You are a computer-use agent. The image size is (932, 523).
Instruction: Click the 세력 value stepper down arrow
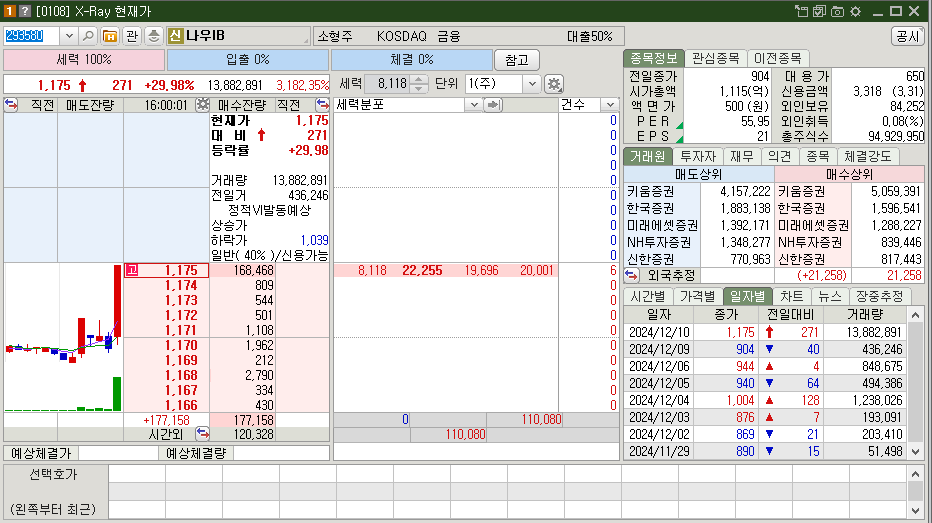point(418,89)
